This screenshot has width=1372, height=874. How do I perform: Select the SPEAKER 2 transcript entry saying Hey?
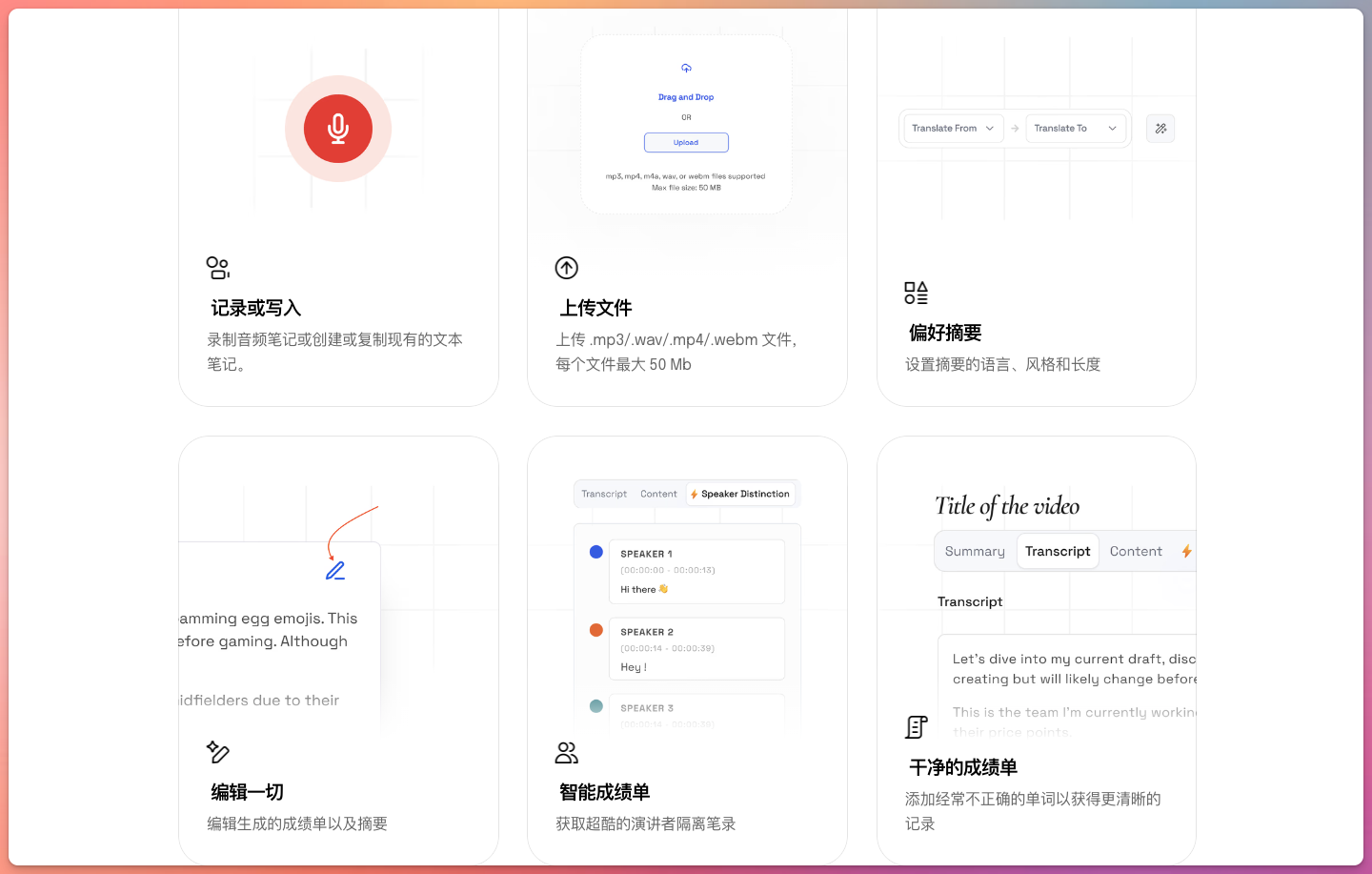point(696,648)
